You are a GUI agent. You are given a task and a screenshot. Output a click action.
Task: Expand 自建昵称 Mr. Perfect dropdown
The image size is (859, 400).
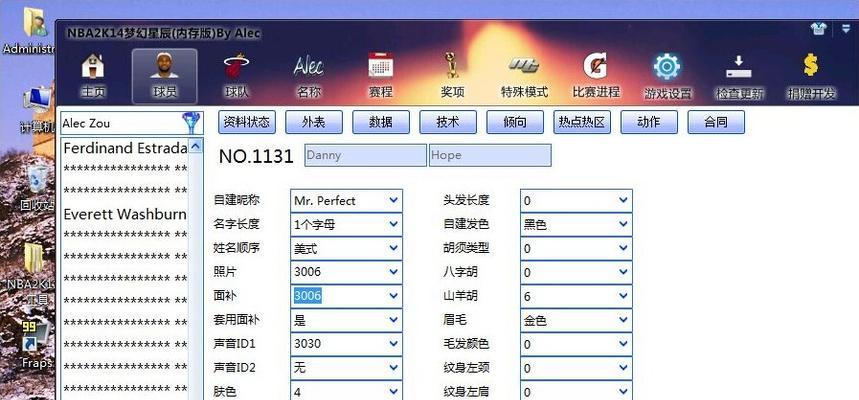393,201
